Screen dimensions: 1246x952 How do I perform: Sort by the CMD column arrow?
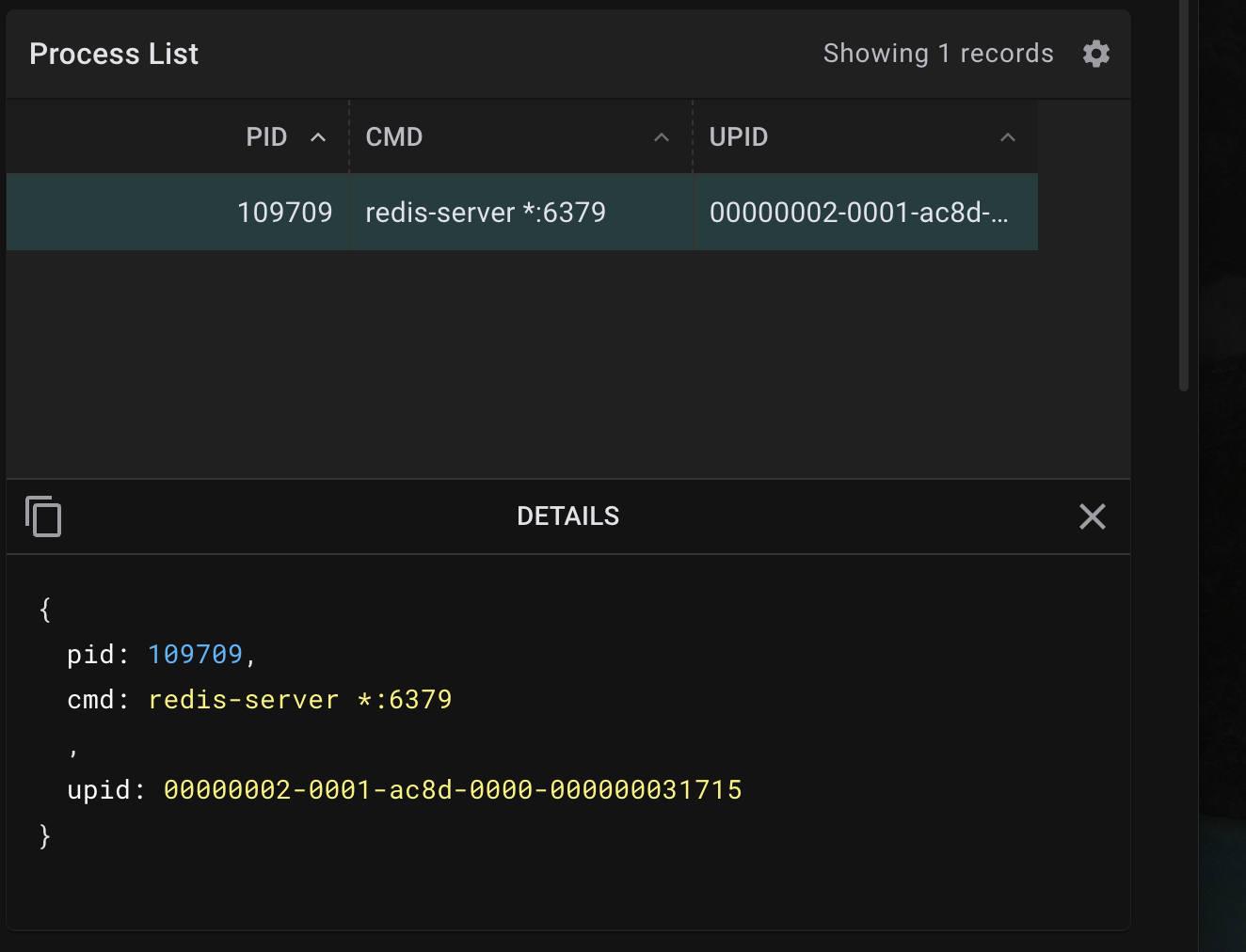662,137
